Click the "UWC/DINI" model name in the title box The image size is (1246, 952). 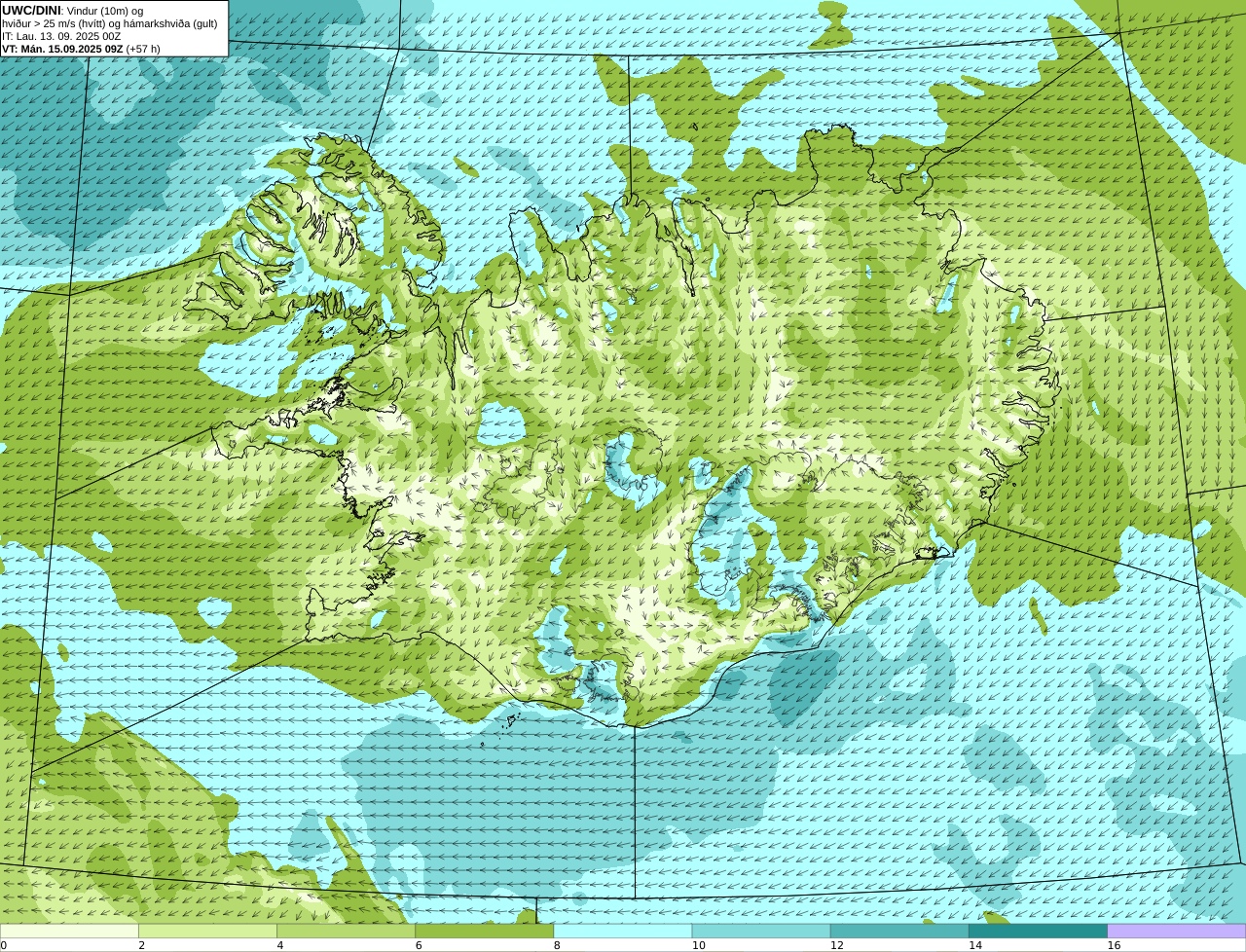(x=31, y=10)
